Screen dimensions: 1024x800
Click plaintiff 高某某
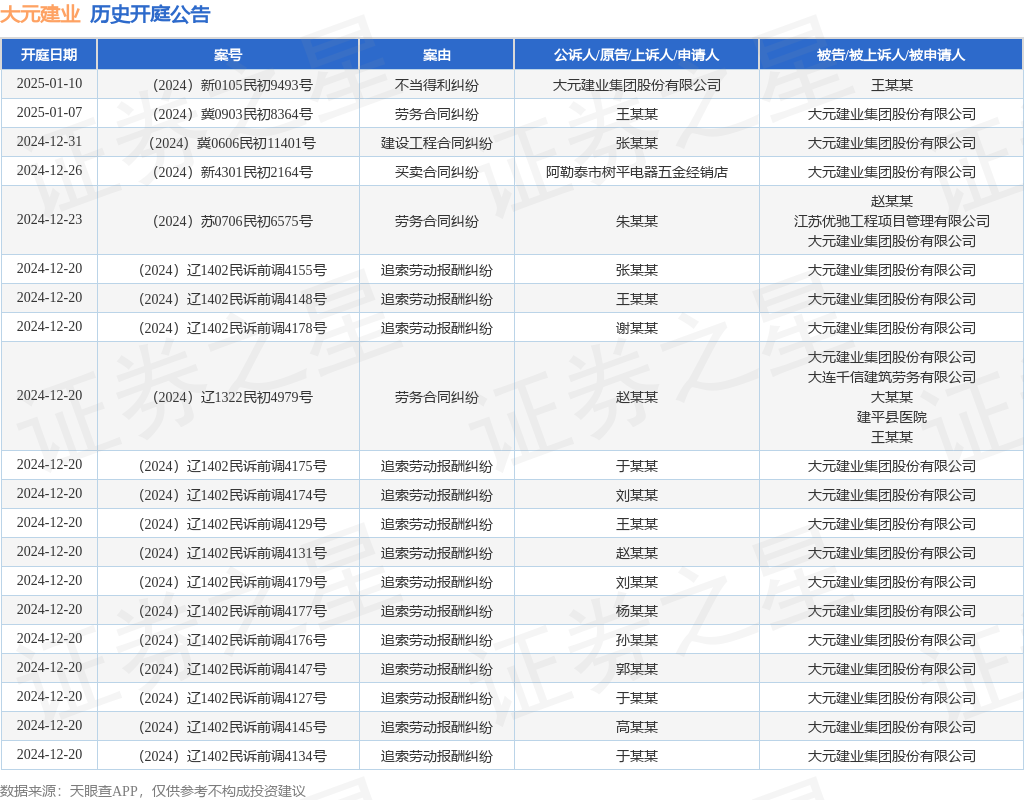pos(637,728)
